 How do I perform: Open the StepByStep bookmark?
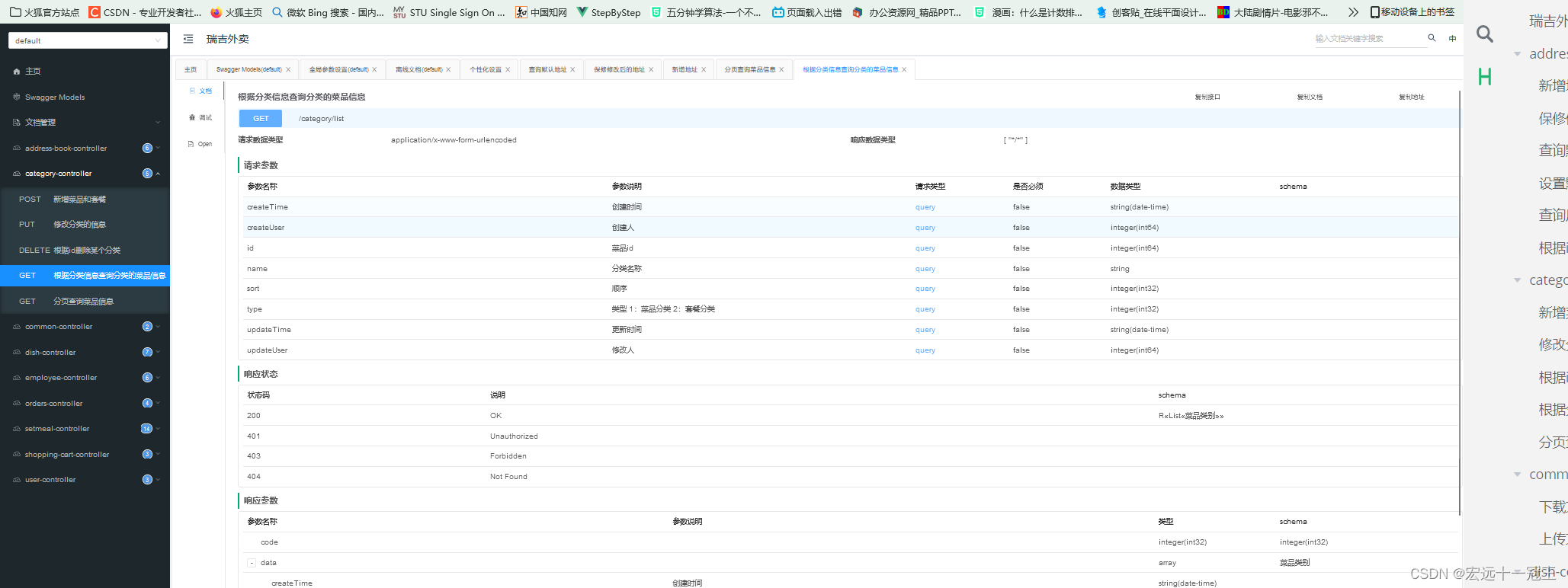pos(608,12)
